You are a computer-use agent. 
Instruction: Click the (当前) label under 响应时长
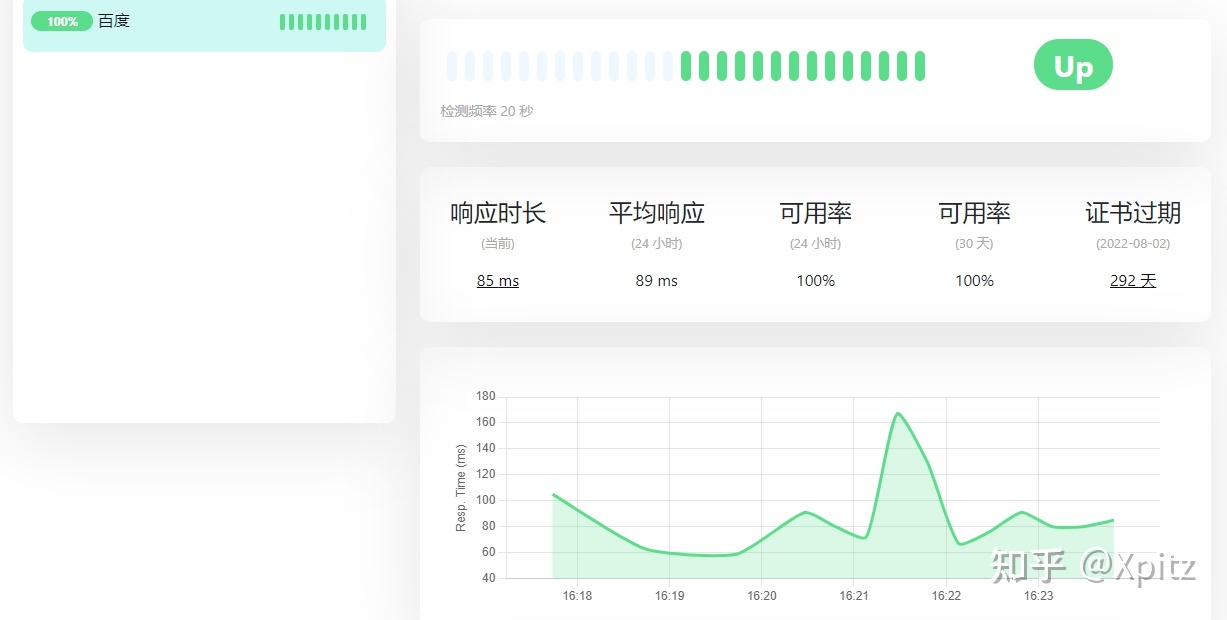pyautogui.click(x=498, y=244)
